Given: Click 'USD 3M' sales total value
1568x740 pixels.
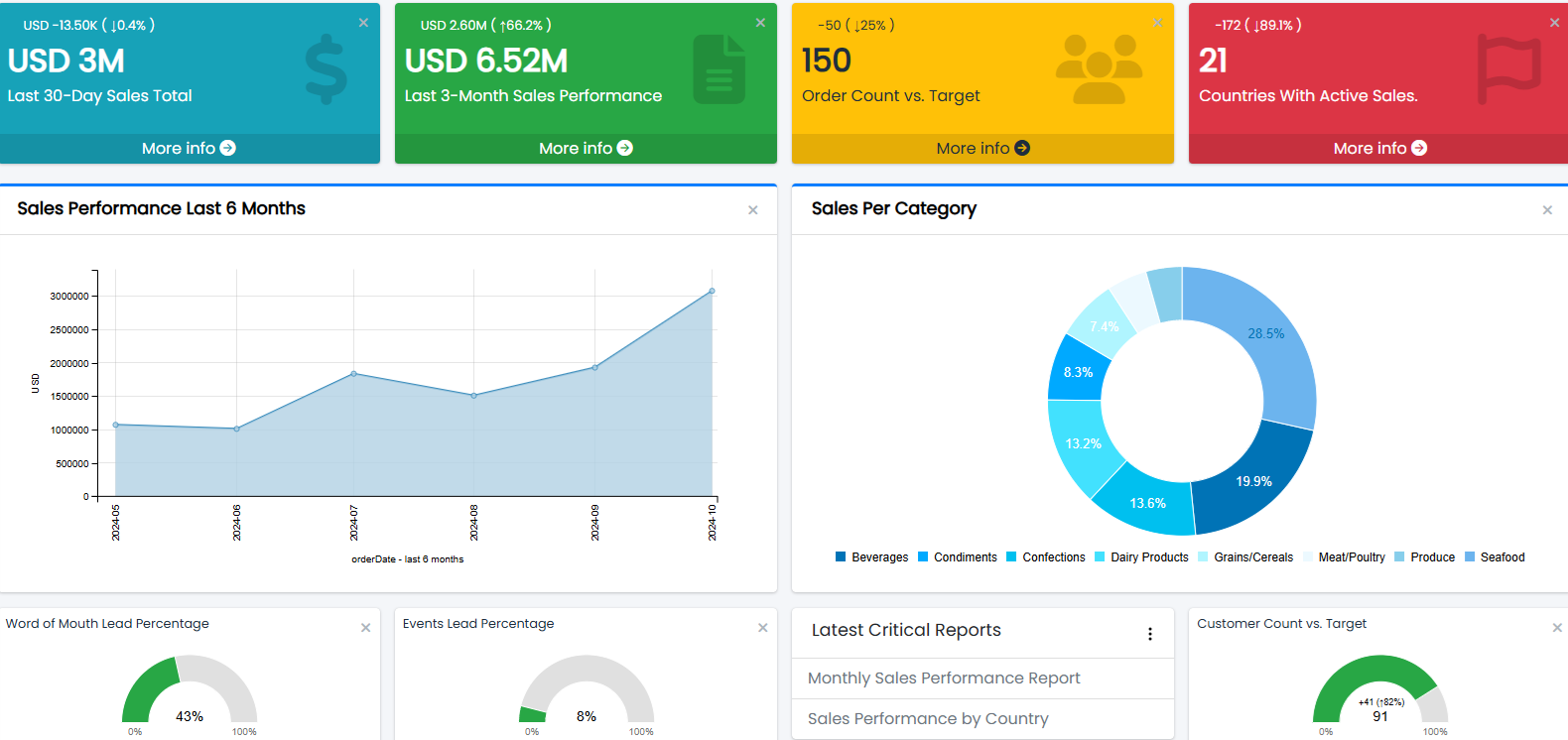Looking at the screenshot, I should (66, 61).
